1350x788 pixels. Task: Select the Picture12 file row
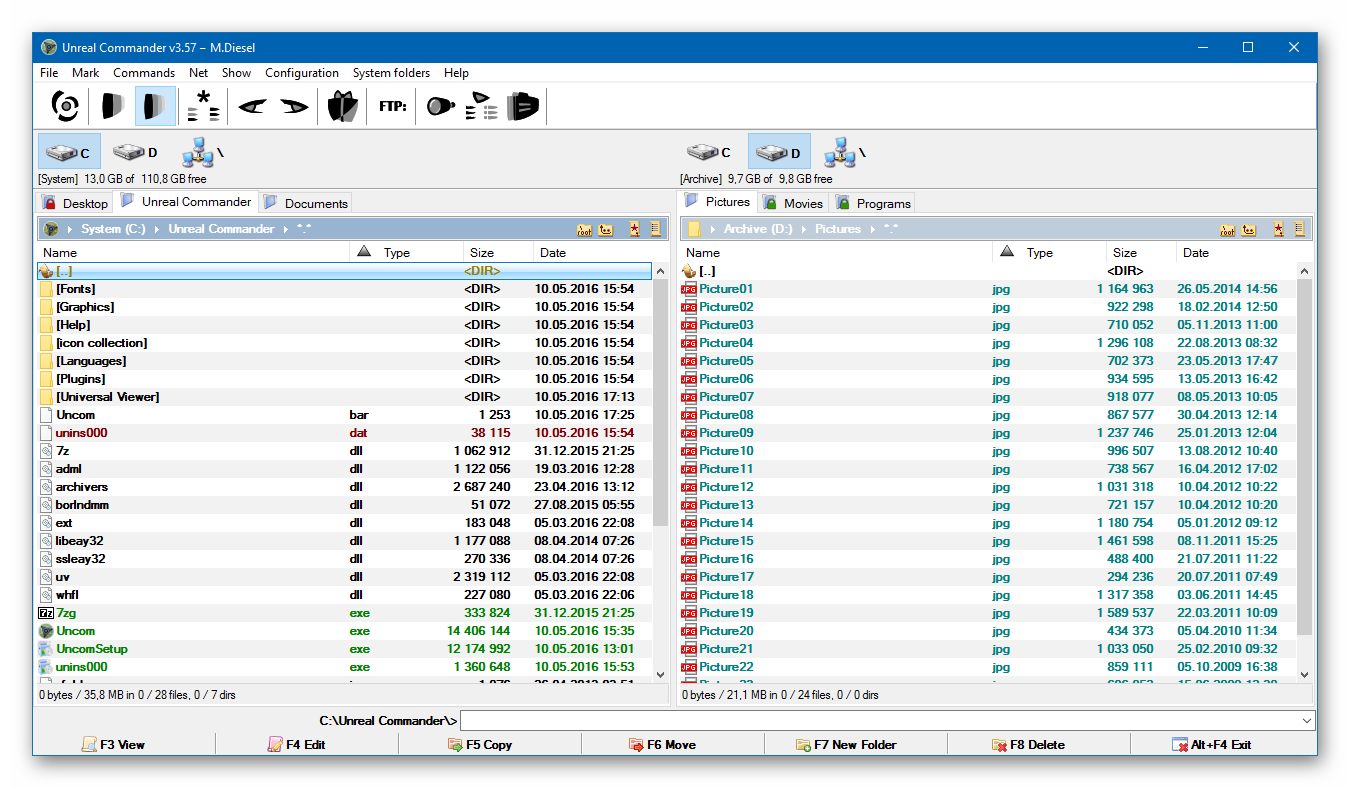click(988, 487)
